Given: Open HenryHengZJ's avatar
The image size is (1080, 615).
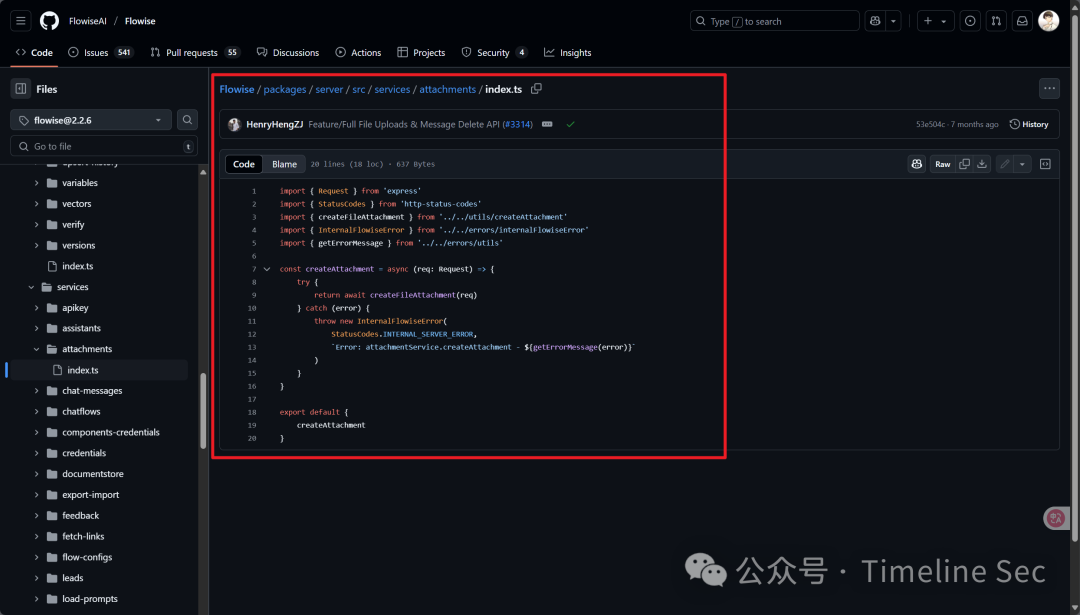Looking at the screenshot, I should pyautogui.click(x=234, y=125).
